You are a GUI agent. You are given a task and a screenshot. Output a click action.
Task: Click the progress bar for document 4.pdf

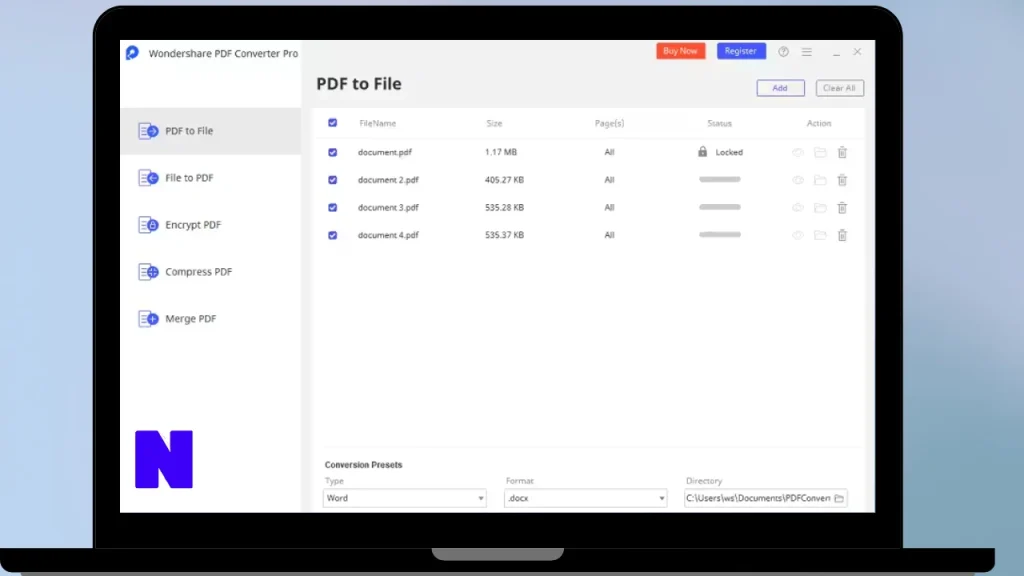click(x=720, y=234)
